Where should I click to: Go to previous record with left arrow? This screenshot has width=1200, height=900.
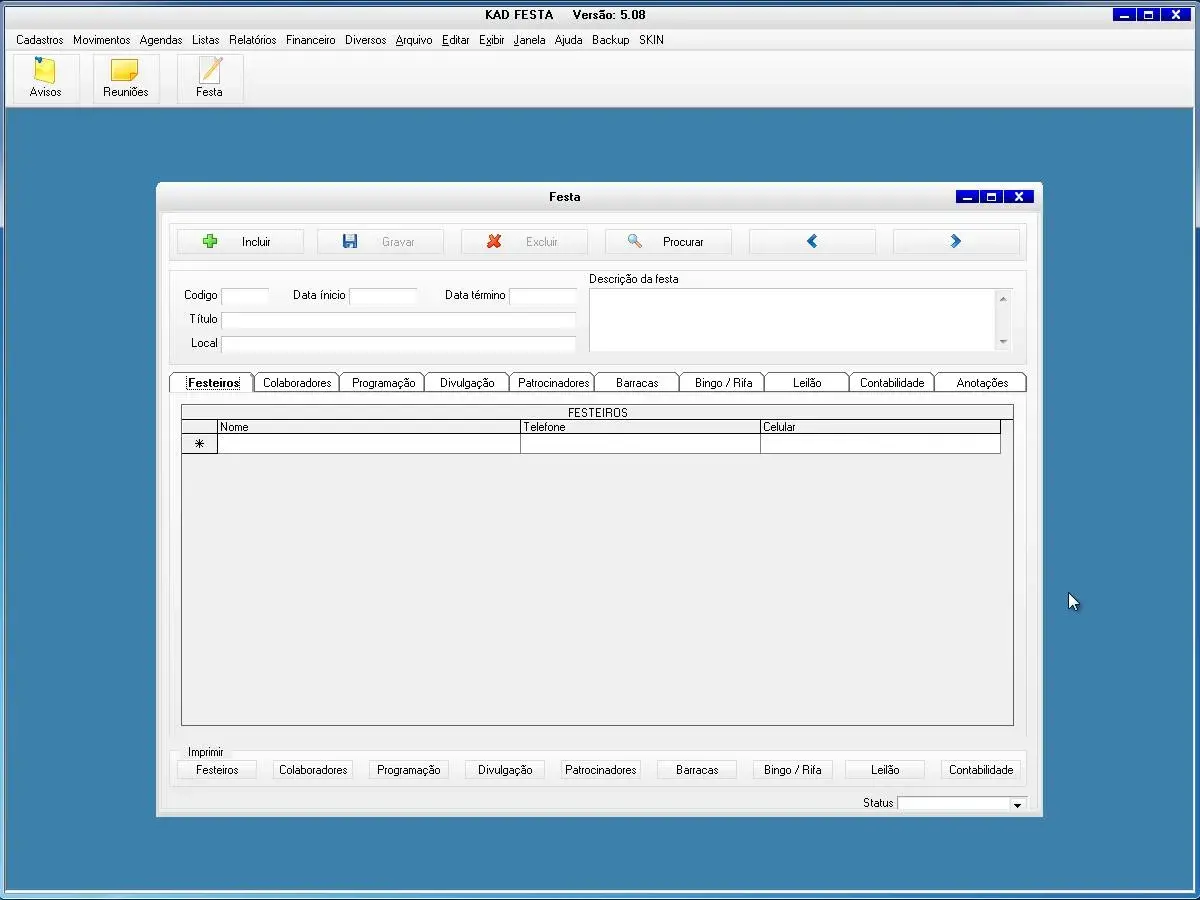[x=812, y=242]
